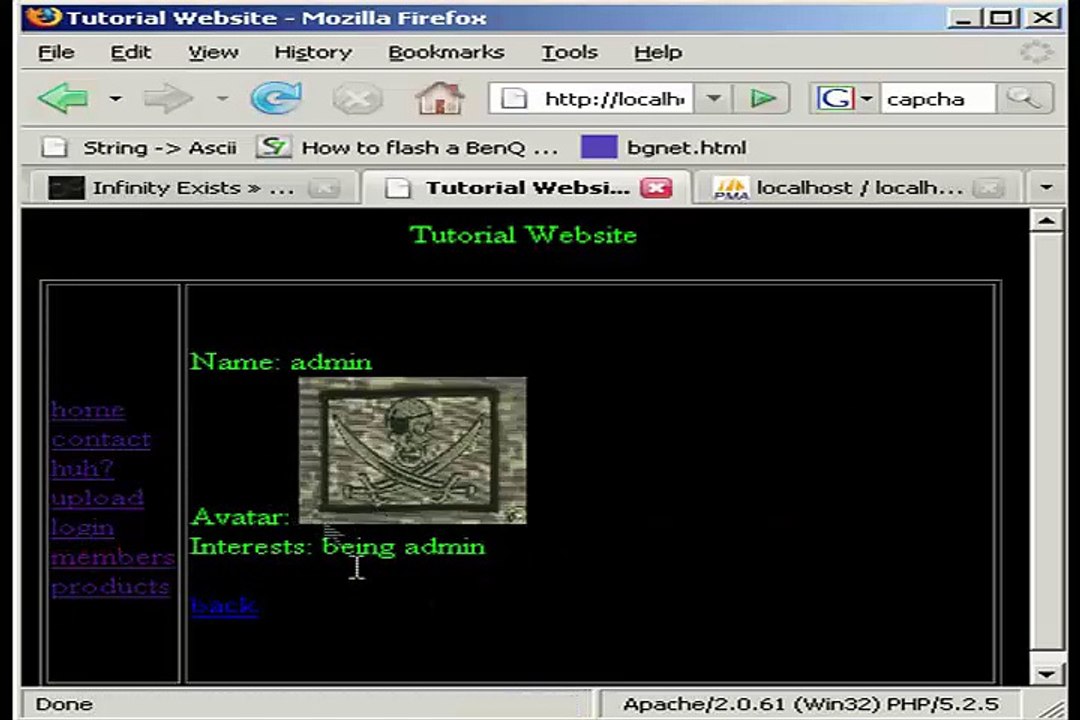Close the Tutorial Website tab
1080x720 pixels.
click(656, 187)
